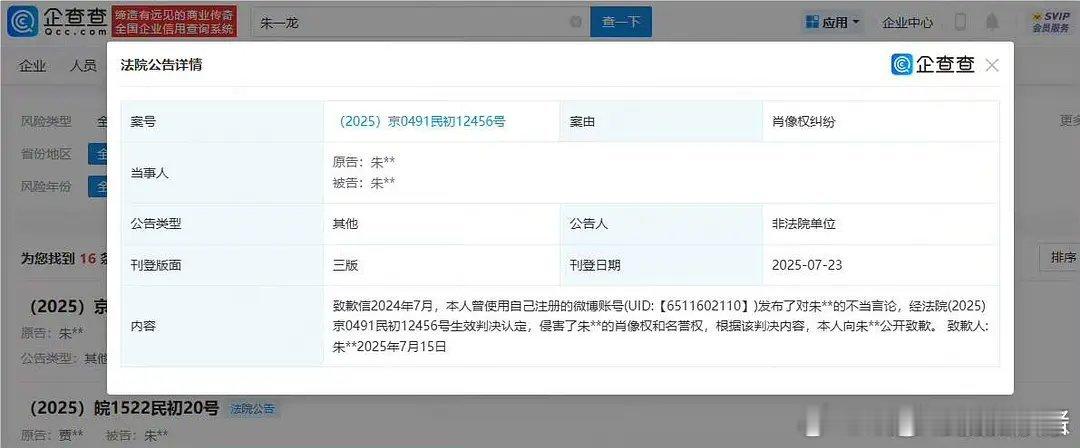Click the 法院公告 tag on 皖1522 result
The width and height of the screenshot is (1080, 448).
click(x=253, y=409)
